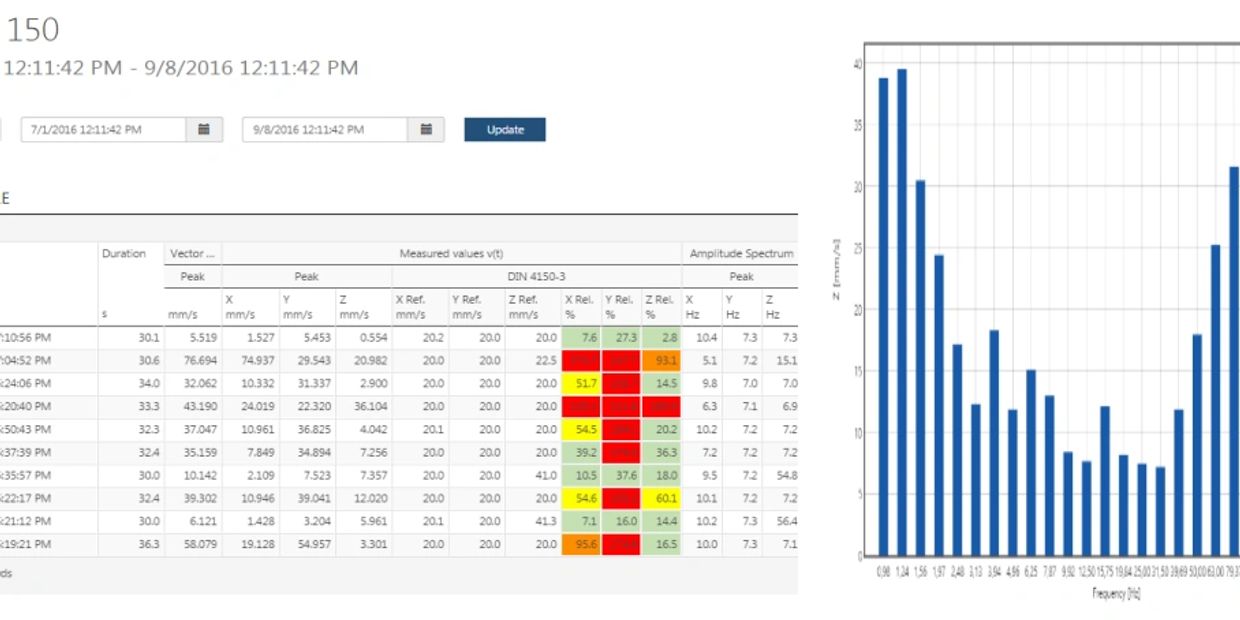The height and width of the screenshot is (620, 1240).
Task: Click the Measured values v(t) header
Action: 451,254
